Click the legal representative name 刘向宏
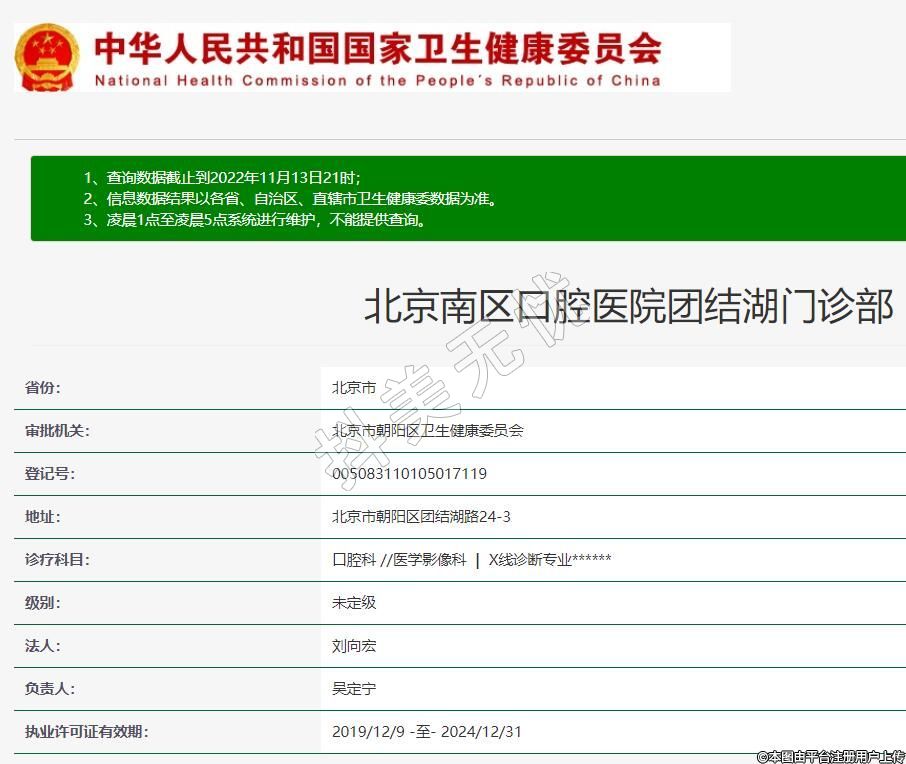 354,646
